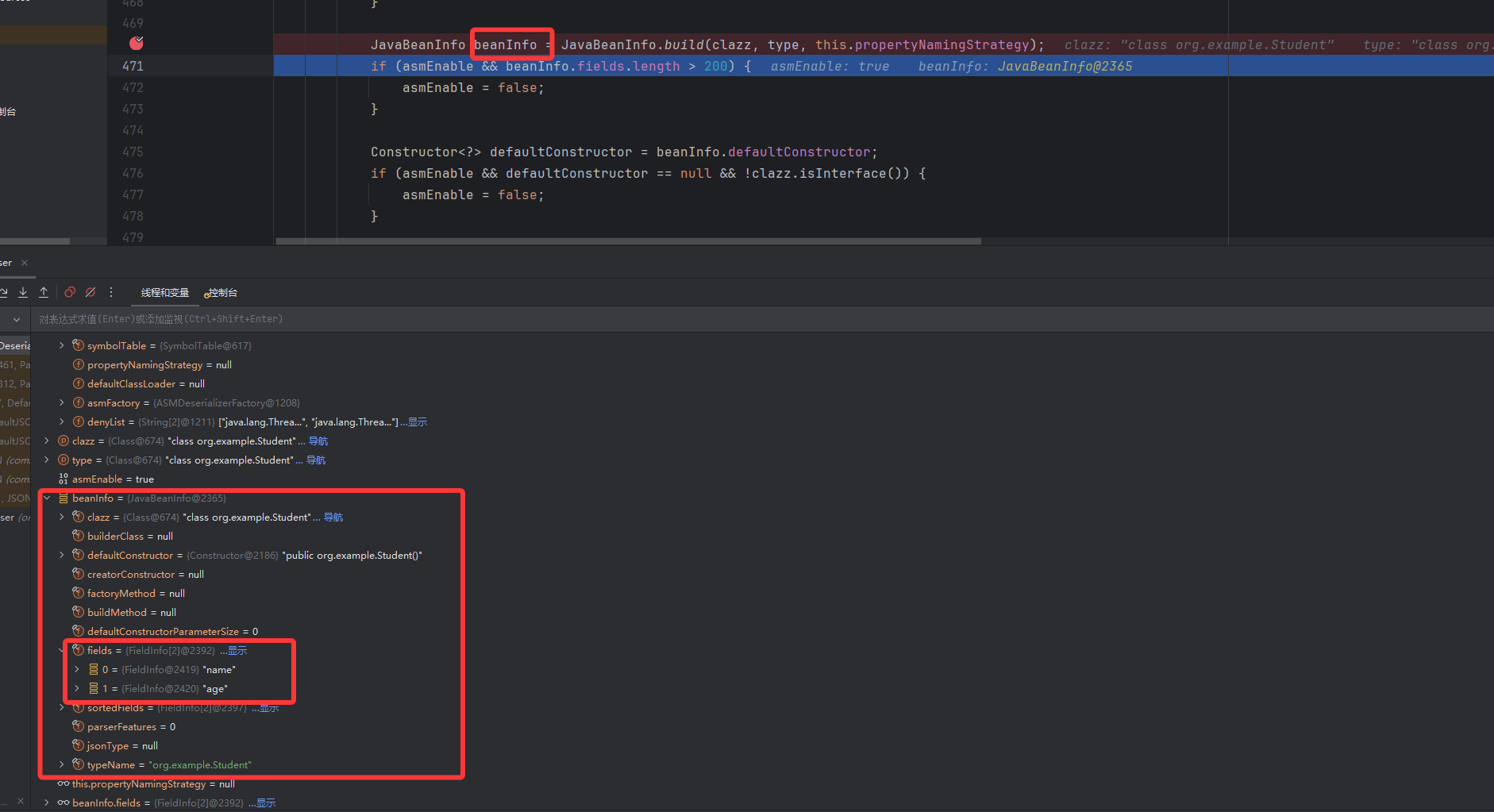Click 显示 link next to denyList
1494x812 pixels.
[418, 422]
